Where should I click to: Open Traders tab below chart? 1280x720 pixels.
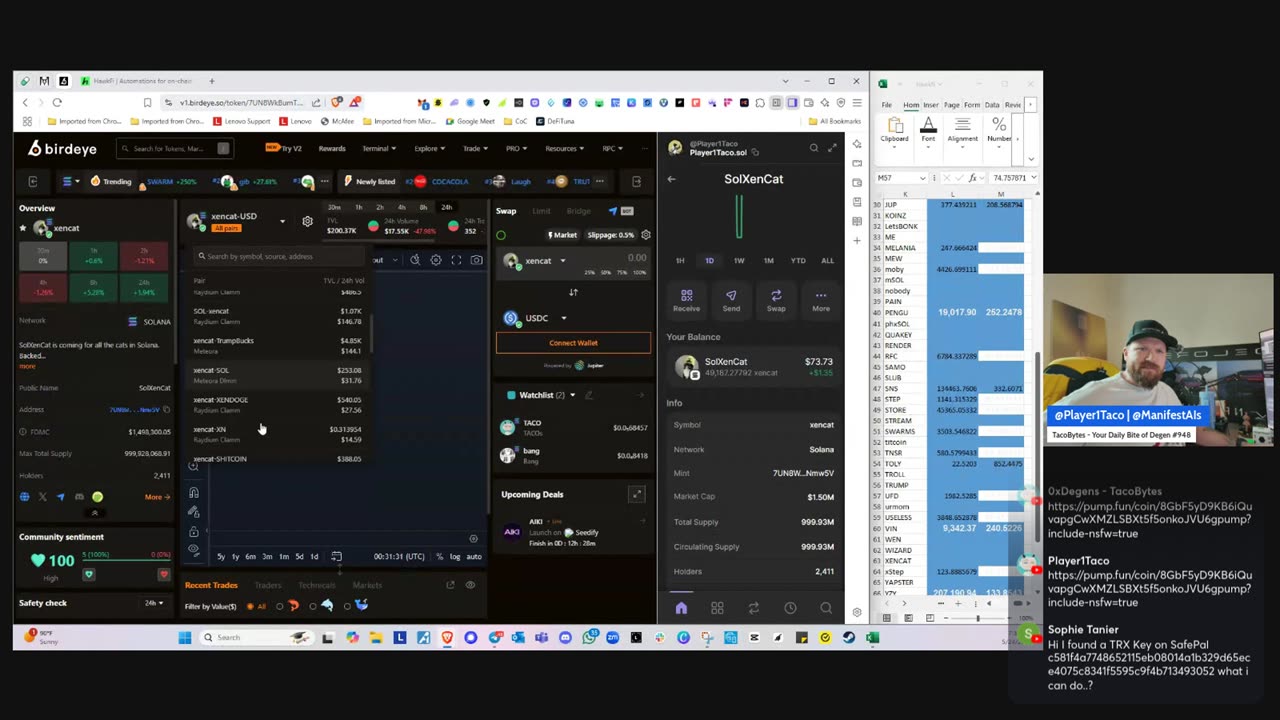tap(268, 585)
